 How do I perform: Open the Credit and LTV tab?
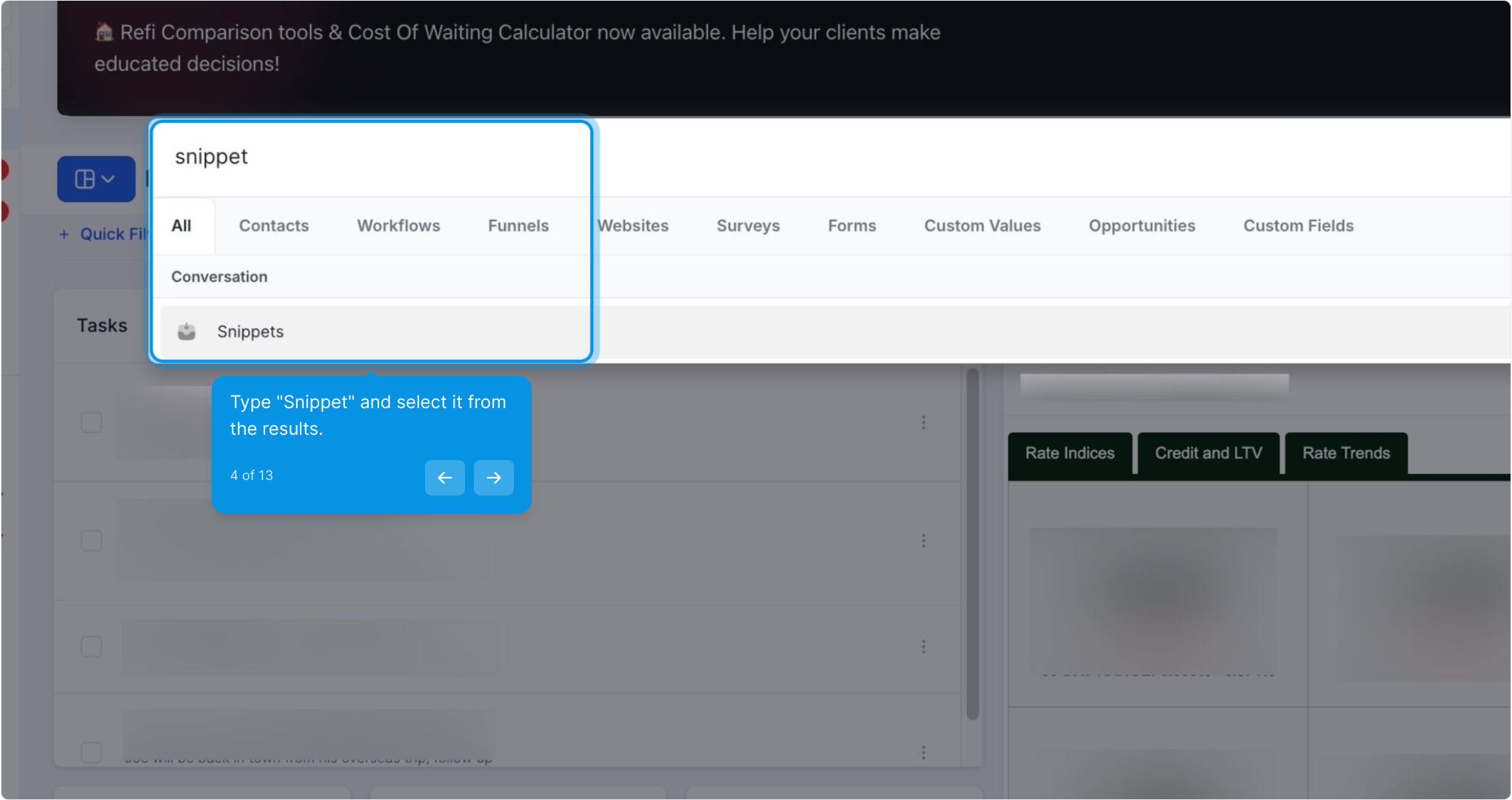click(x=1208, y=453)
